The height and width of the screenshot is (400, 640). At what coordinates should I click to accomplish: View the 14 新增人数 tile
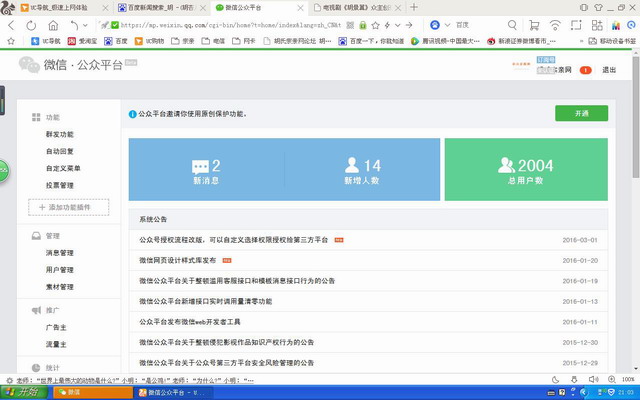pos(362,169)
